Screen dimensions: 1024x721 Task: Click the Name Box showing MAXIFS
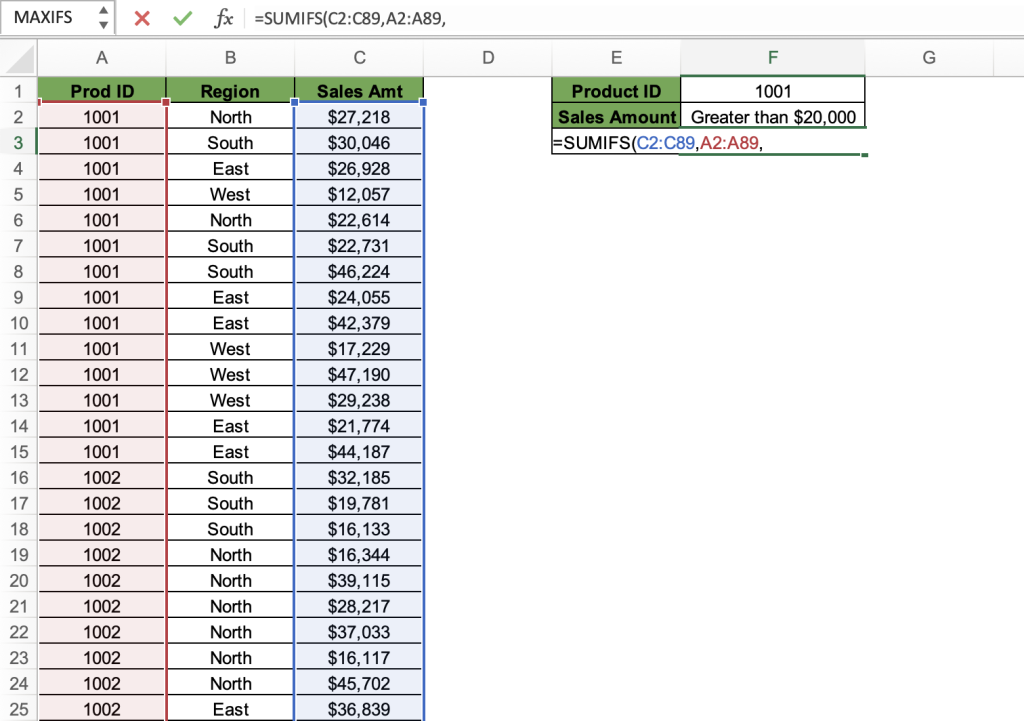(x=45, y=17)
